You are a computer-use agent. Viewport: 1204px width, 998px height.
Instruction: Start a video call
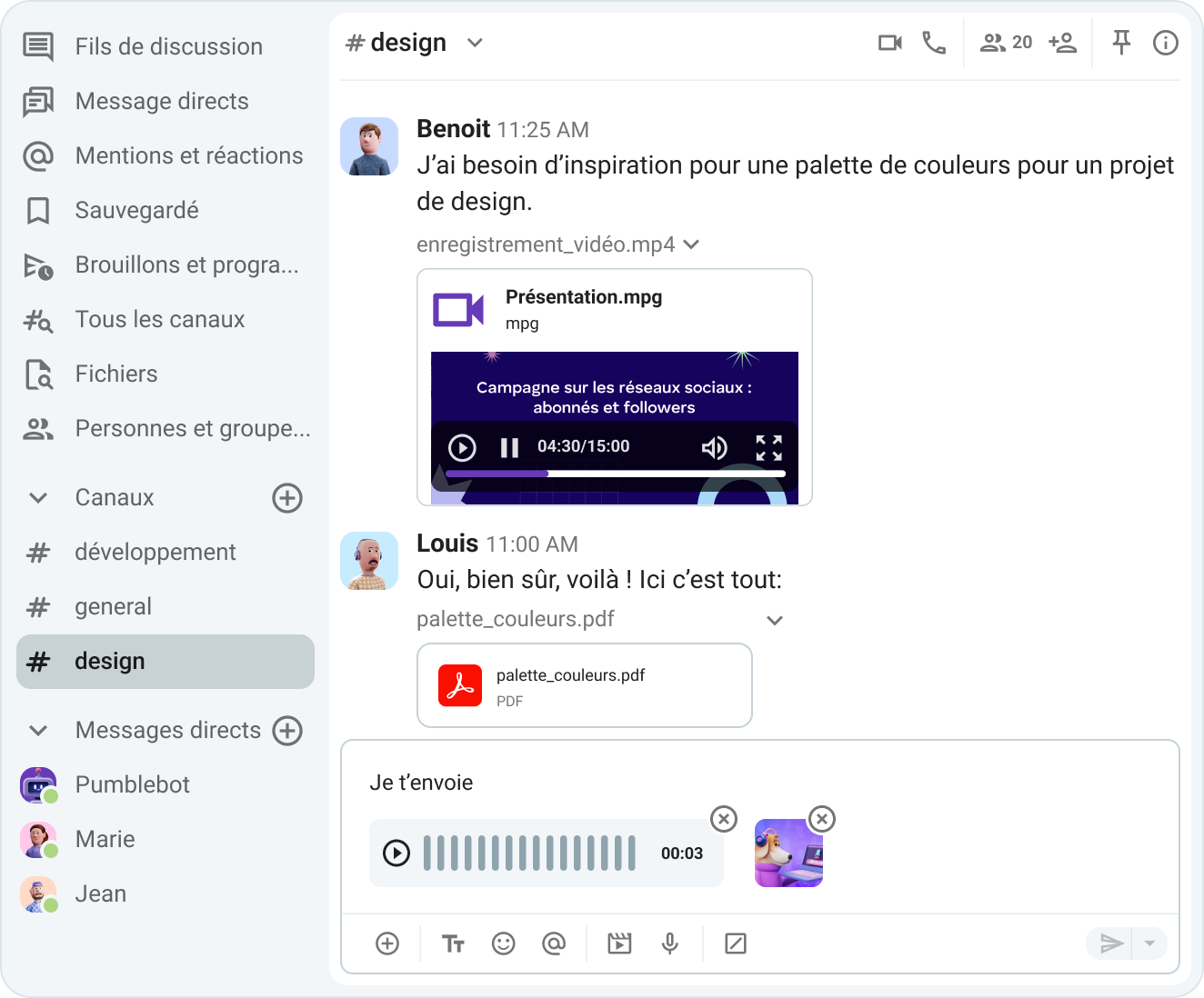click(888, 42)
